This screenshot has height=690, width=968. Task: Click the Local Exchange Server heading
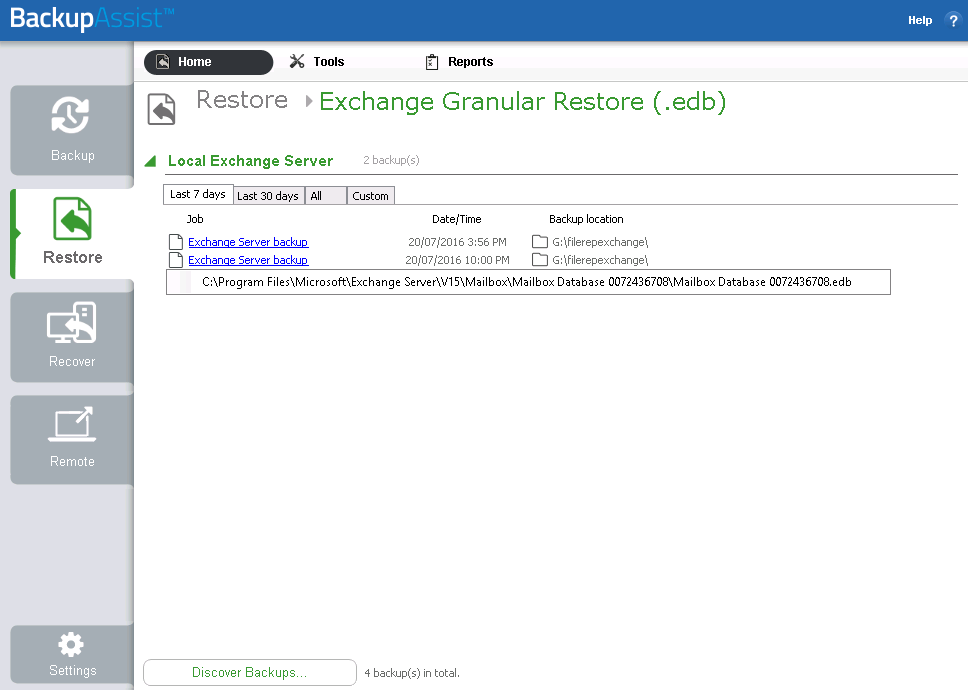(x=251, y=161)
